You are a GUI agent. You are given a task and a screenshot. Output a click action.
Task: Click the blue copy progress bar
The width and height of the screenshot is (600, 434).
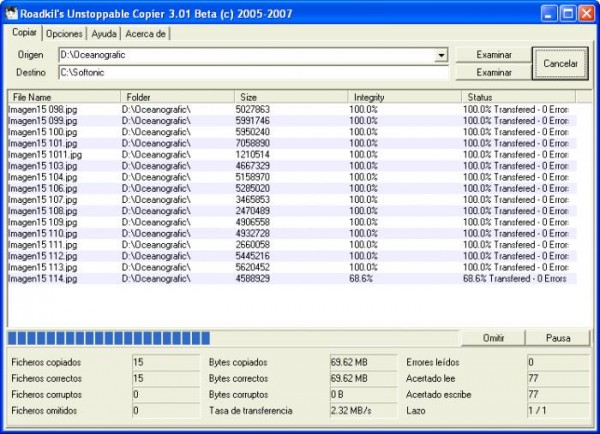pyautogui.click(x=110, y=338)
